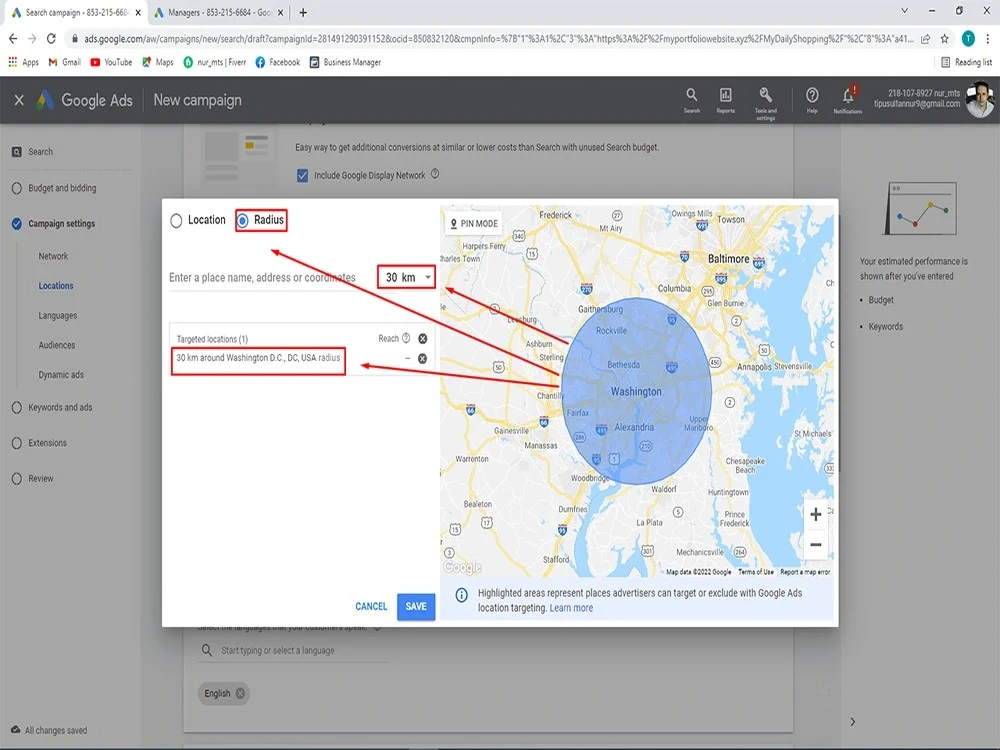Open the account profile picture
Image resolution: width=1000 pixels, height=750 pixels.
(x=980, y=99)
